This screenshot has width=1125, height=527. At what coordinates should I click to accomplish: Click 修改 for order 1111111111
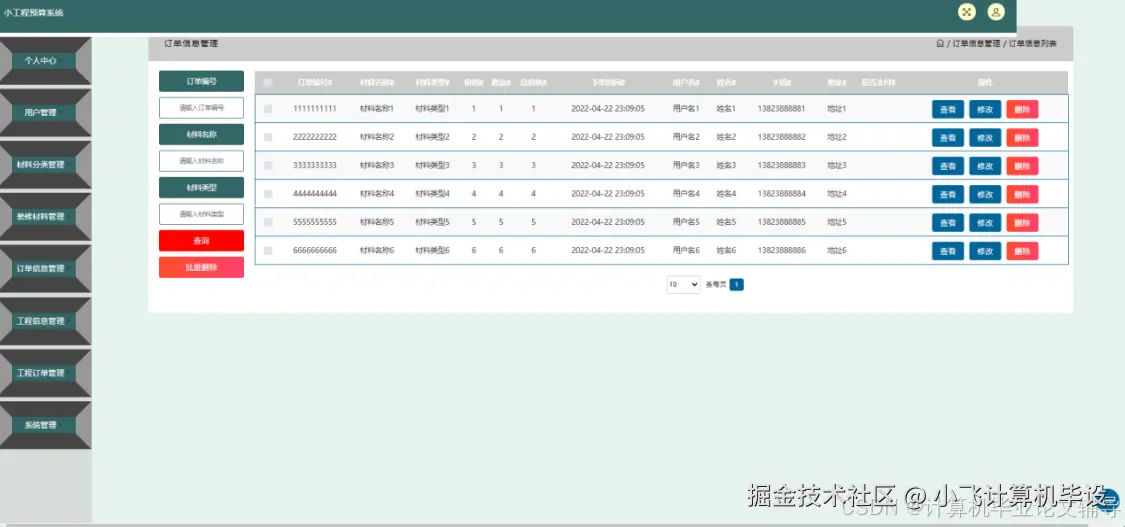tap(985, 110)
